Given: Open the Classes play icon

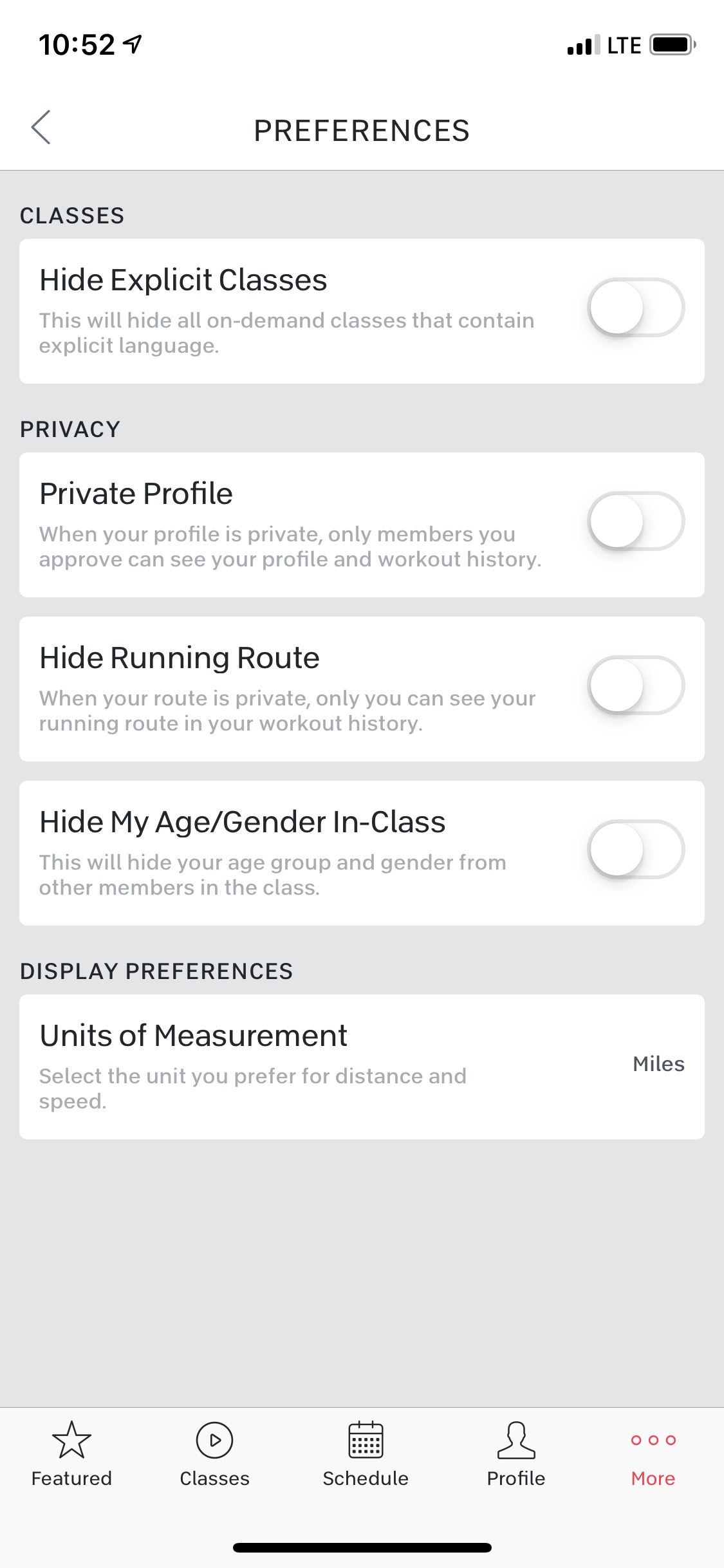Looking at the screenshot, I should click(x=214, y=1439).
